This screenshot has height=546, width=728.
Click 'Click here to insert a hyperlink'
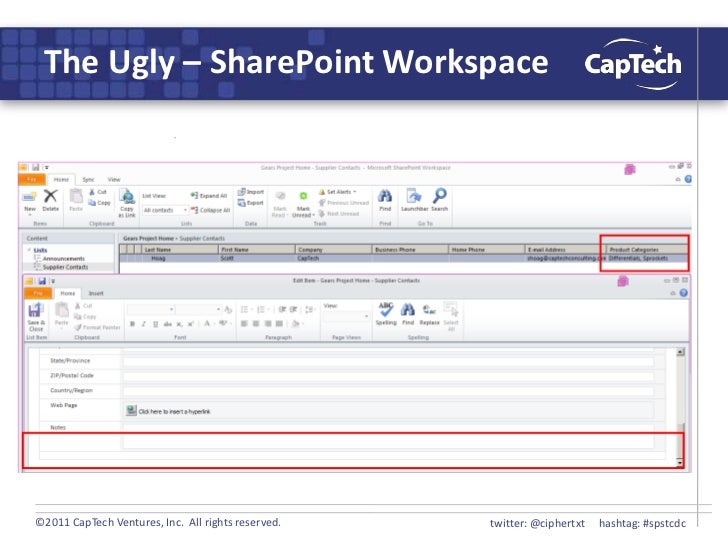[x=174, y=411]
